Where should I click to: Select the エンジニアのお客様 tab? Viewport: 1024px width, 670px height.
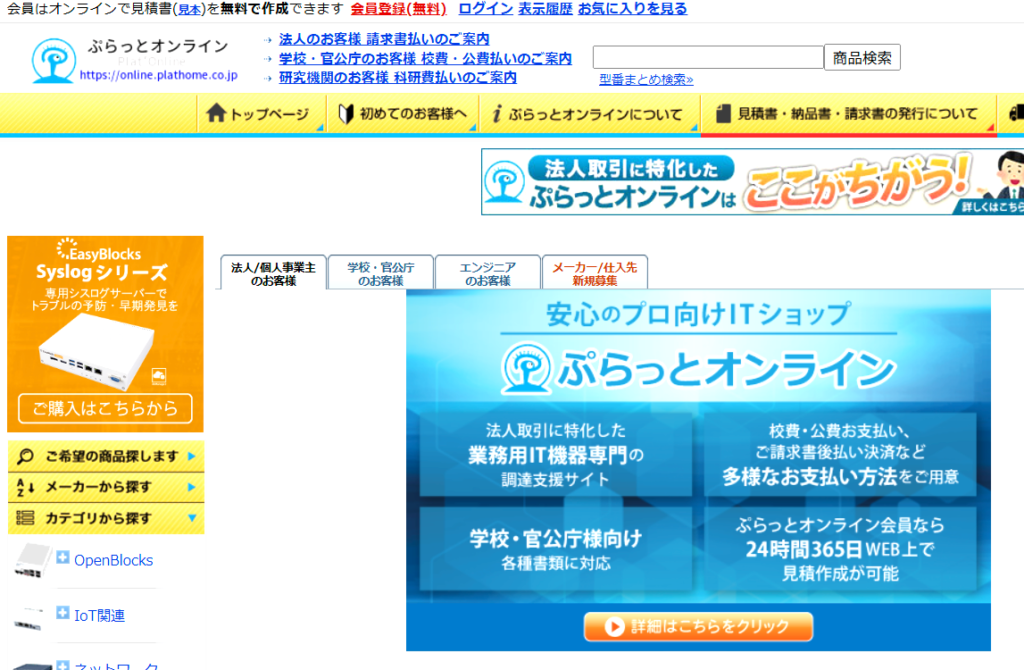point(488,273)
